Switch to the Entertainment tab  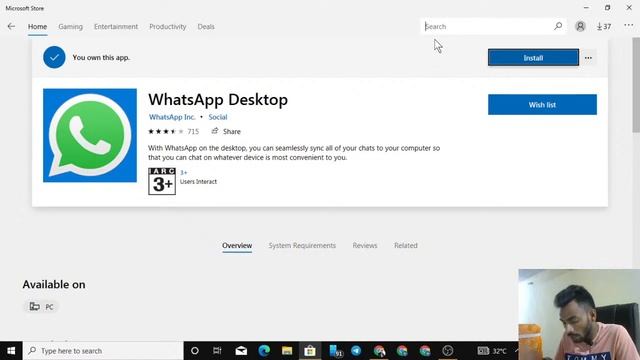point(116,27)
